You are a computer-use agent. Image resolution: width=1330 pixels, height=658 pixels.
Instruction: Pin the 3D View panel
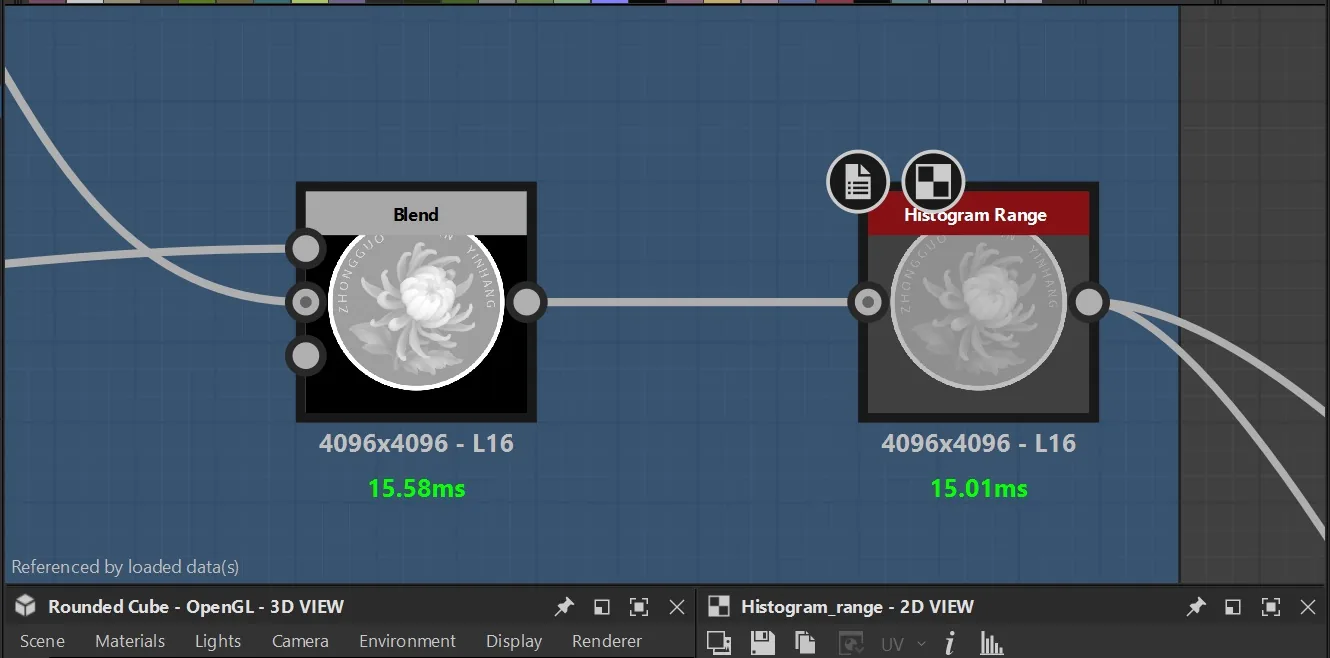[x=565, y=606]
